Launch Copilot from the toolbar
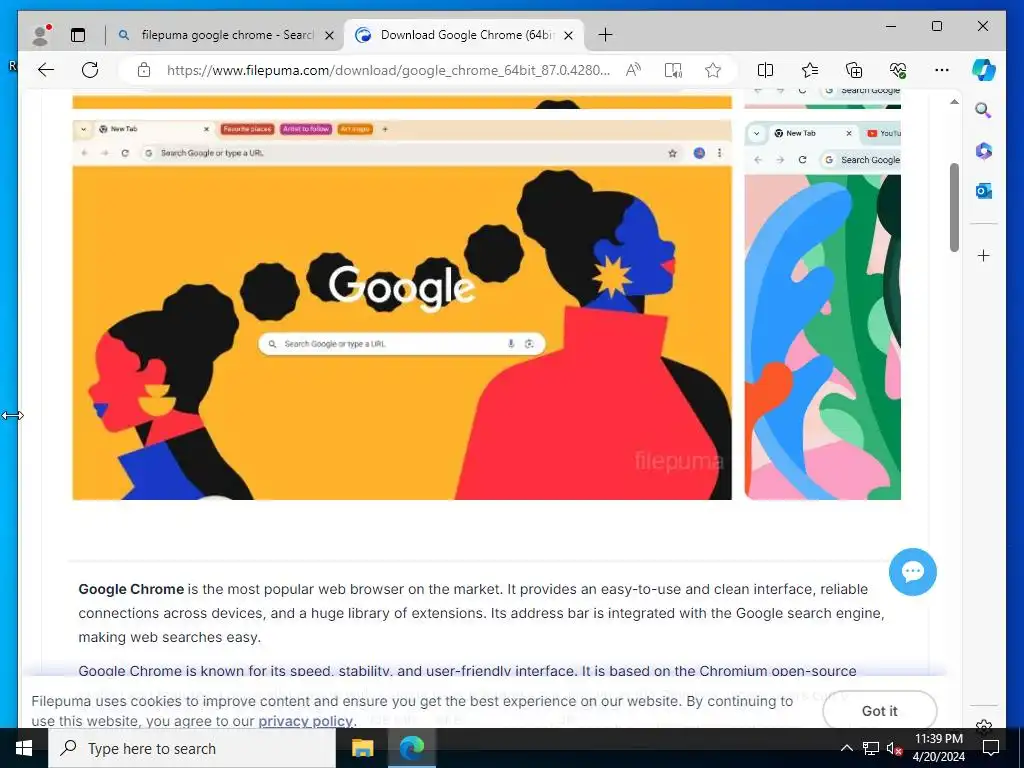 [x=984, y=70]
